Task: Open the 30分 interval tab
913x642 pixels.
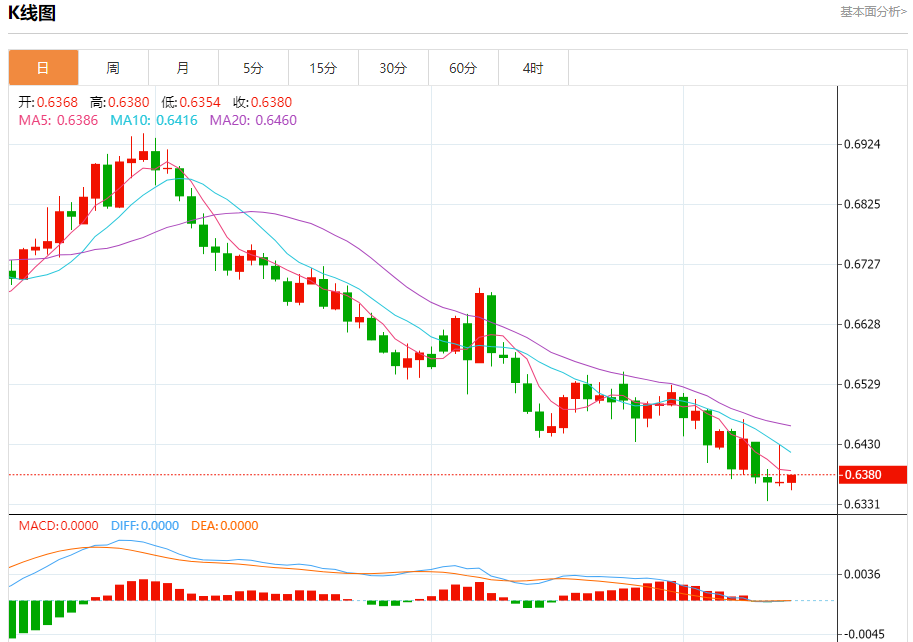Action: coord(393,68)
